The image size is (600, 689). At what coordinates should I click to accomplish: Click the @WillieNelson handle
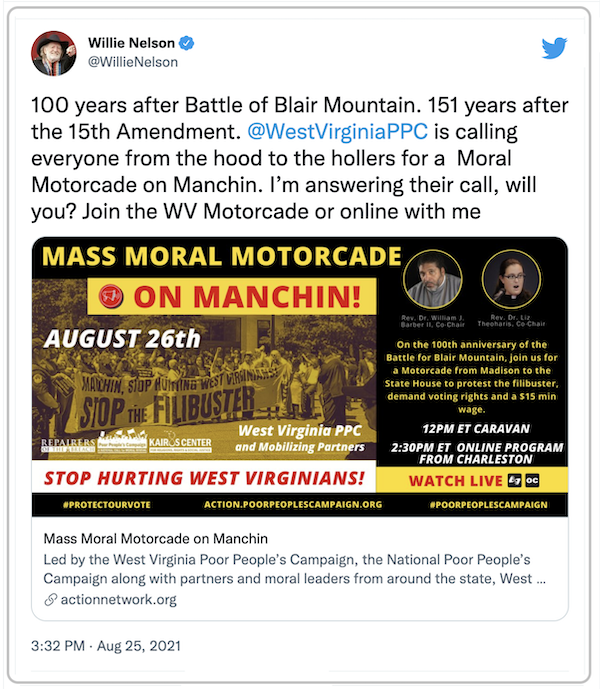pyautogui.click(x=133, y=62)
